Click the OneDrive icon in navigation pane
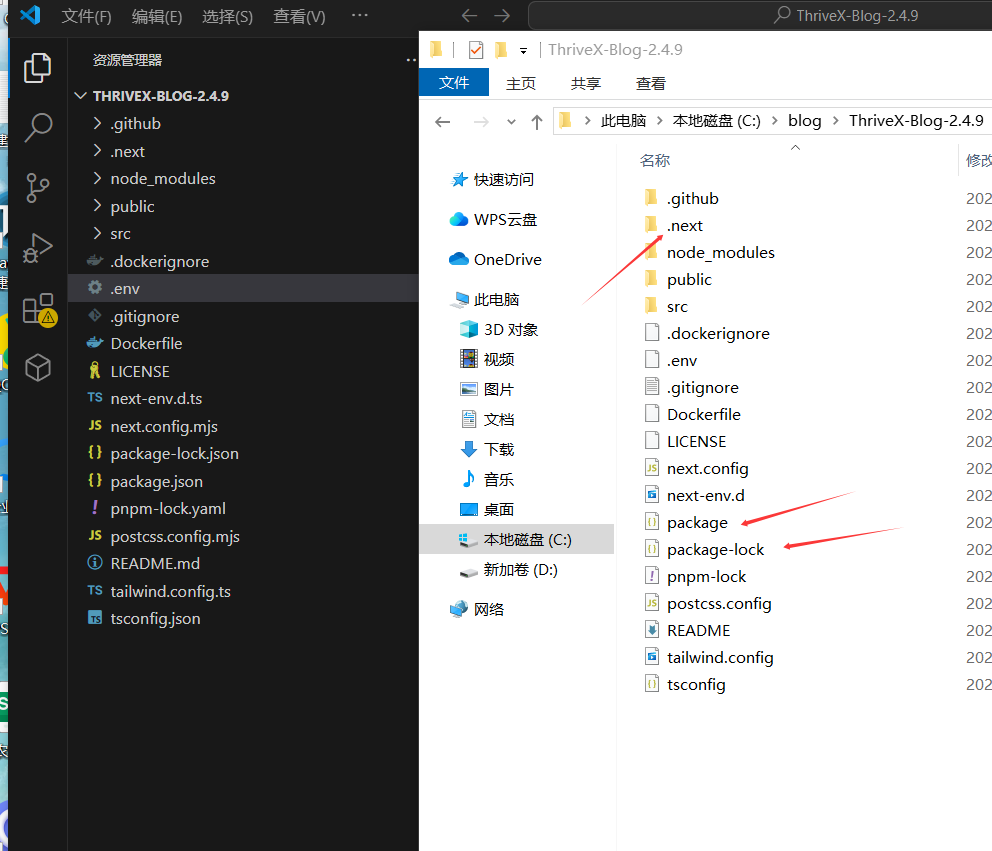The width and height of the screenshot is (992, 851). point(461,259)
